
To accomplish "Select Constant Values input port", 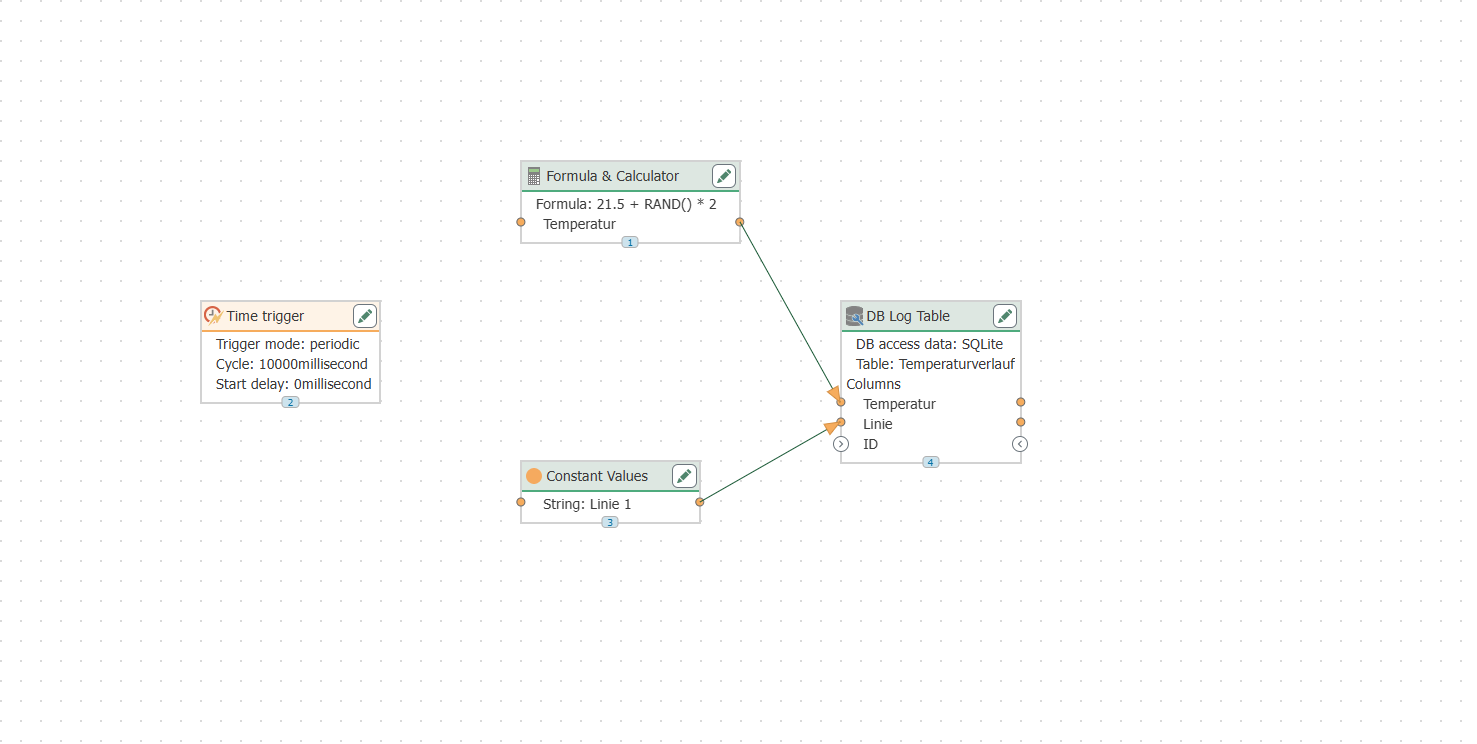I will (x=521, y=502).
